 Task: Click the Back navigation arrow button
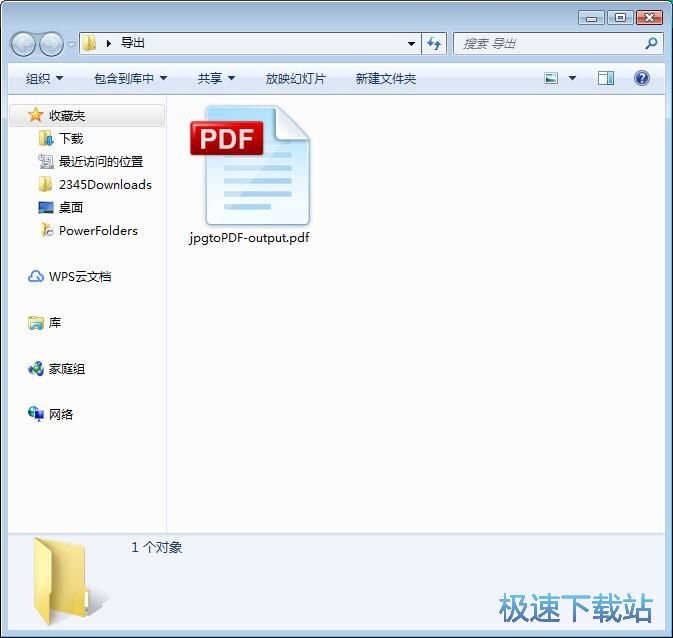point(23,44)
